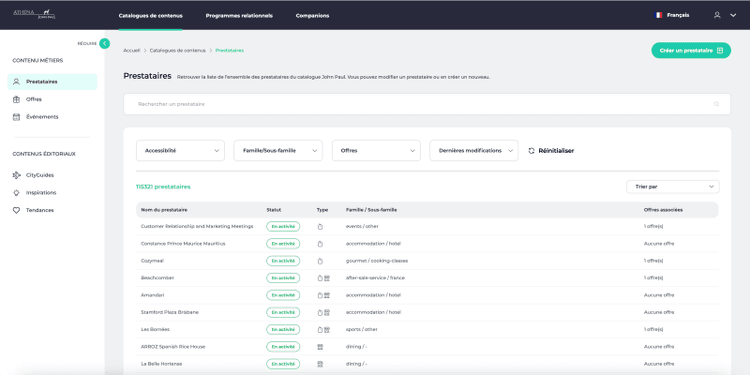
Task: Click the En activité badge for Cozymeal
Action: tap(283, 261)
